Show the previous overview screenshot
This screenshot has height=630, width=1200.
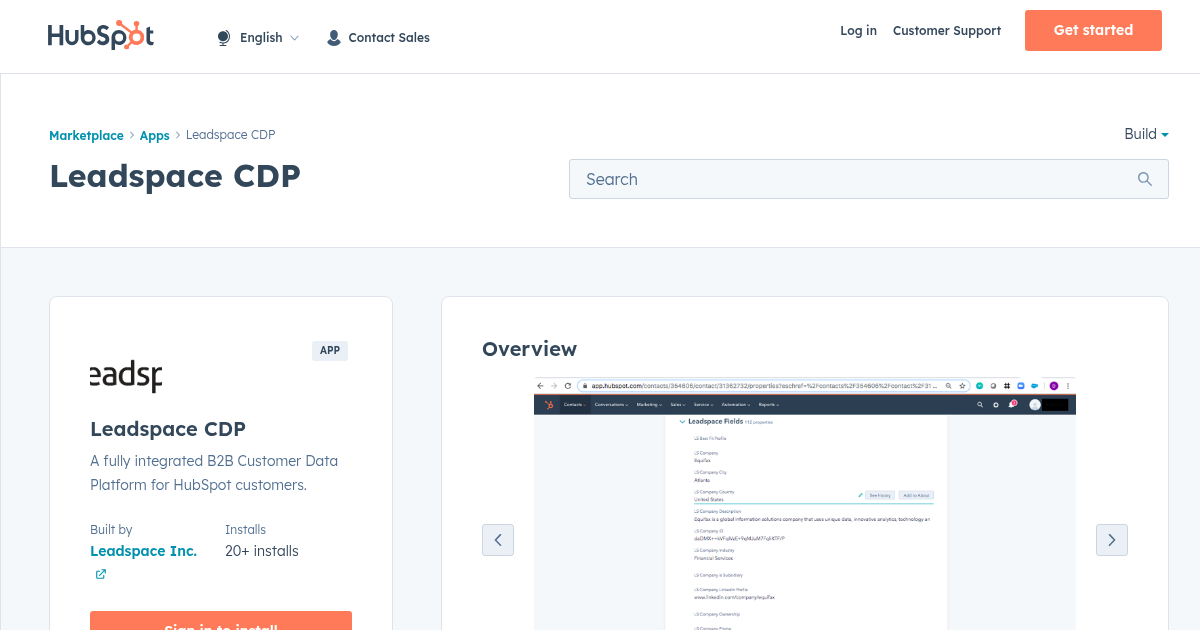pyautogui.click(x=498, y=540)
